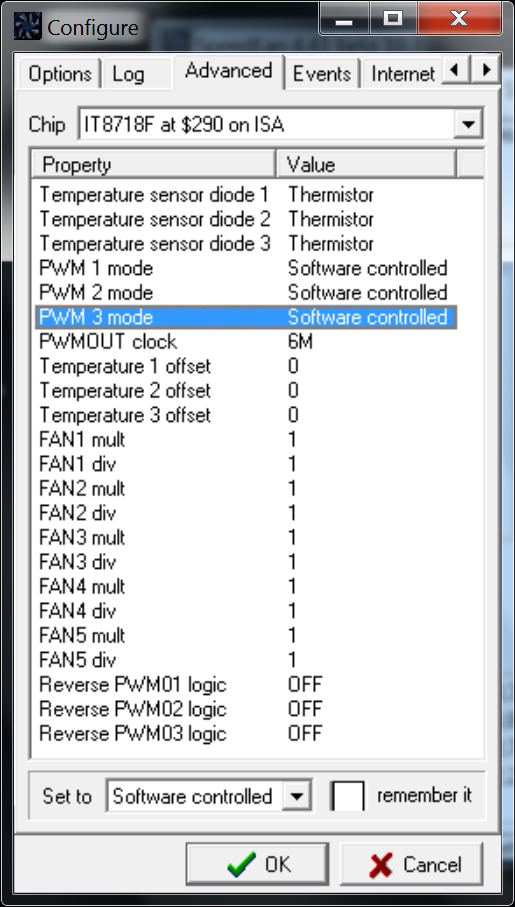This screenshot has width=515, height=907.
Task: Switch to the Options tab
Action: pyautogui.click(x=60, y=74)
